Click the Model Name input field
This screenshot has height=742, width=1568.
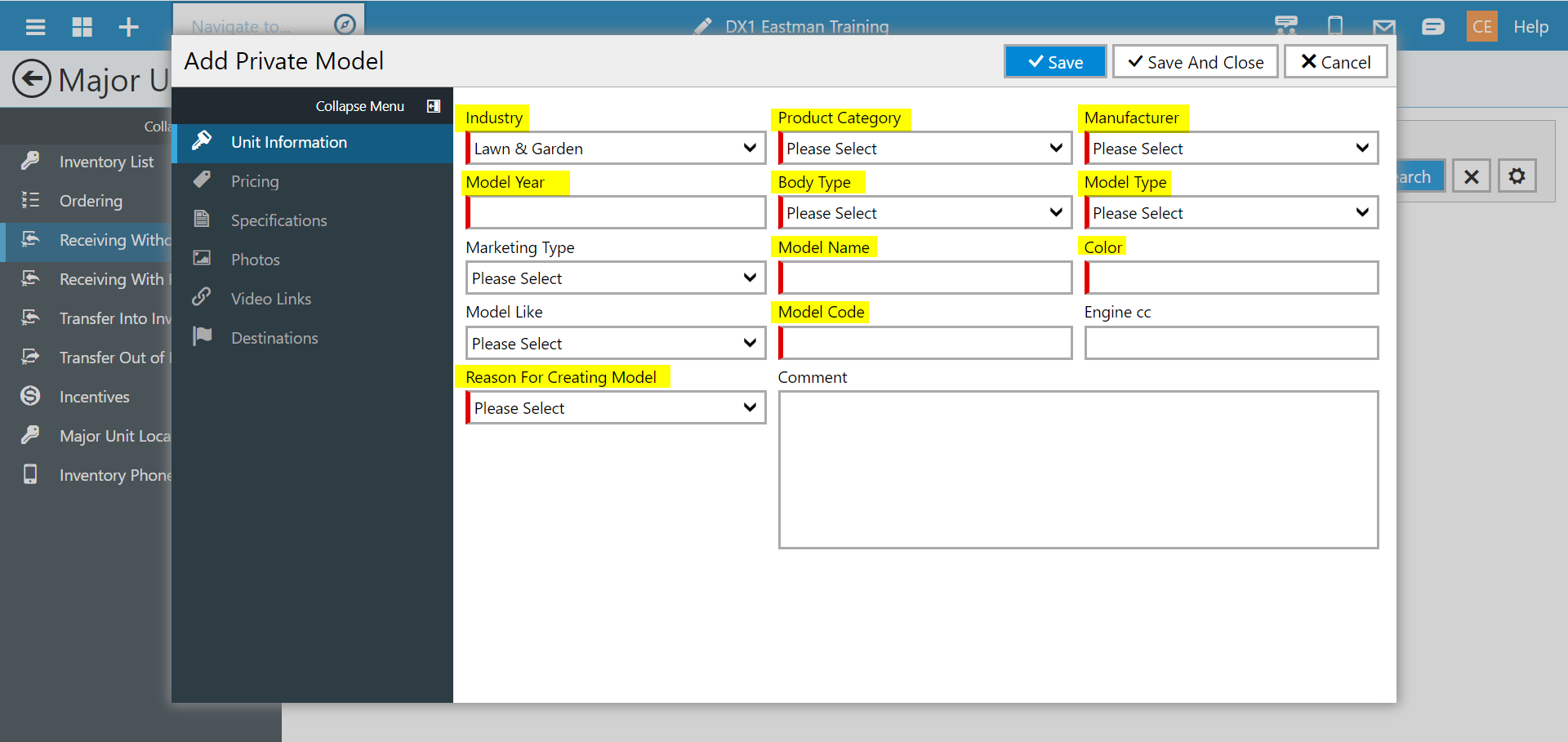coord(924,278)
